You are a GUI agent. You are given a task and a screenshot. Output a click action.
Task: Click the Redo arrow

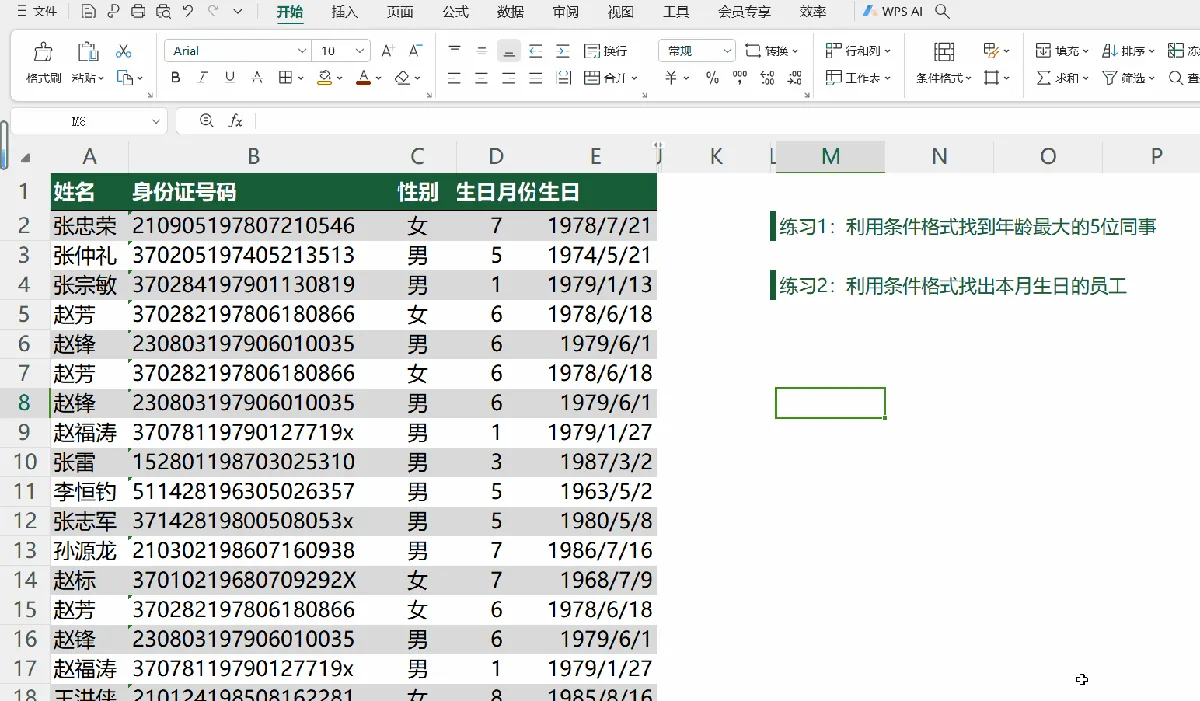pyautogui.click(x=213, y=12)
